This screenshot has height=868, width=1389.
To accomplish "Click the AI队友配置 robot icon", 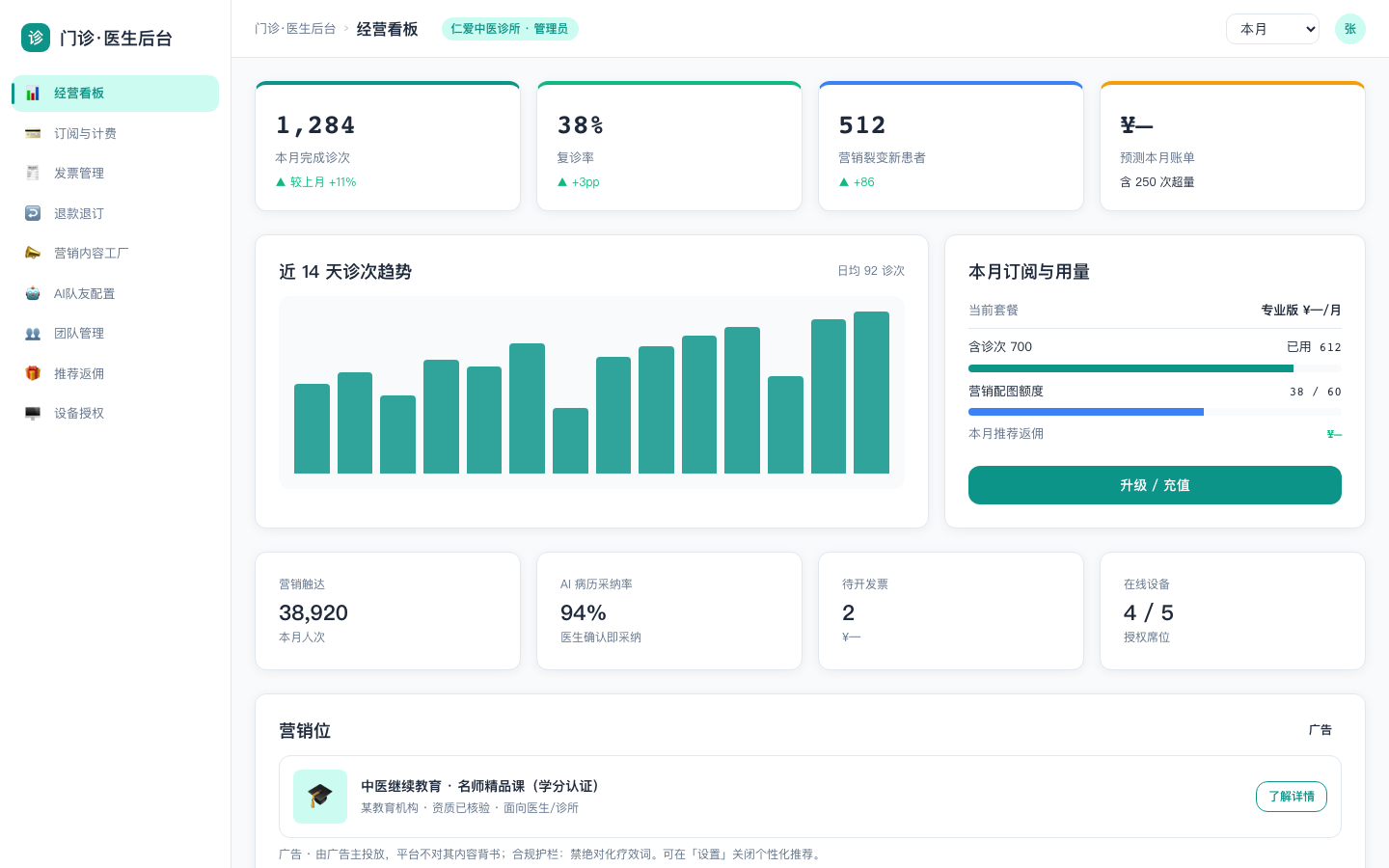I will (x=33, y=293).
